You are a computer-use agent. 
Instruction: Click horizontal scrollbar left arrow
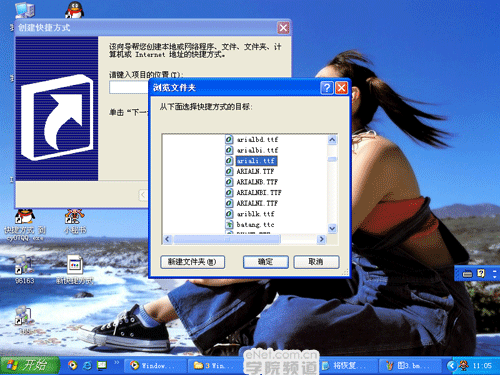coord(168,239)
